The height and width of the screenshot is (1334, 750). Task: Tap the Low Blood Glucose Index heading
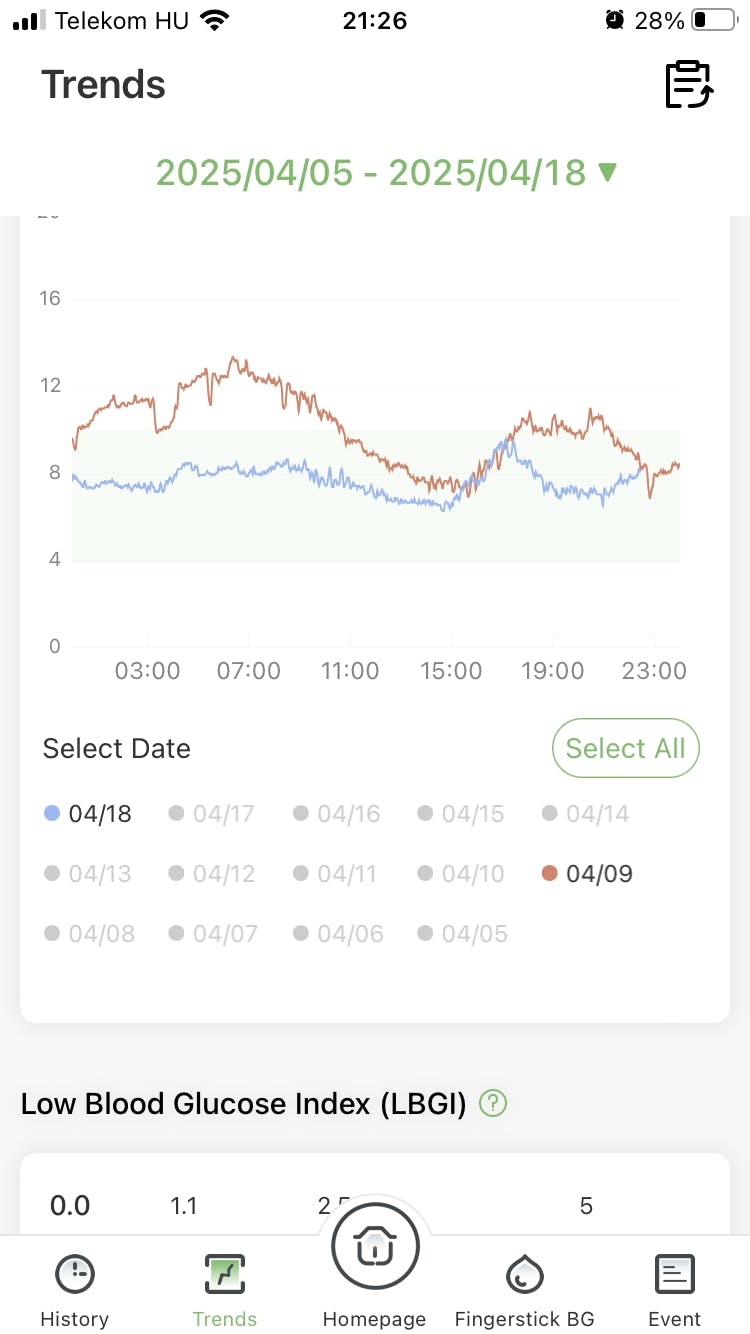point(243,1104)
